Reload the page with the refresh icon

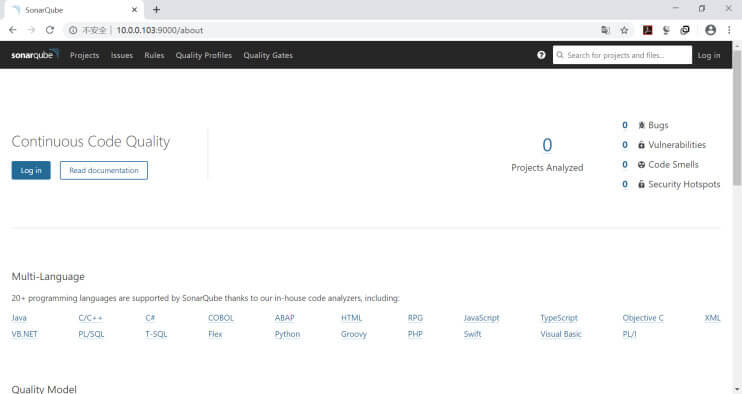pos(50,30)
